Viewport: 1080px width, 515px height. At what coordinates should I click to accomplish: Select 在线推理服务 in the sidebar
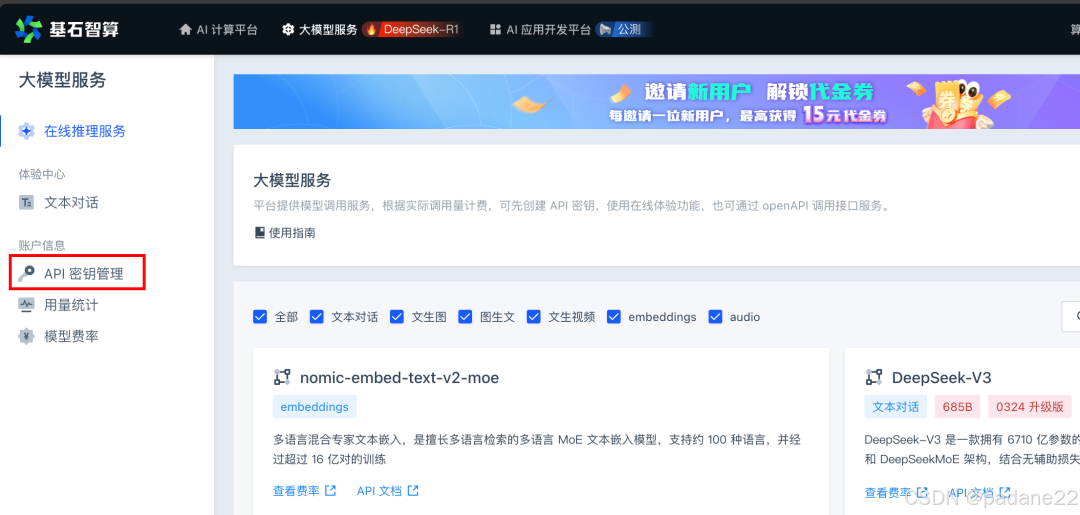[85, 131]
